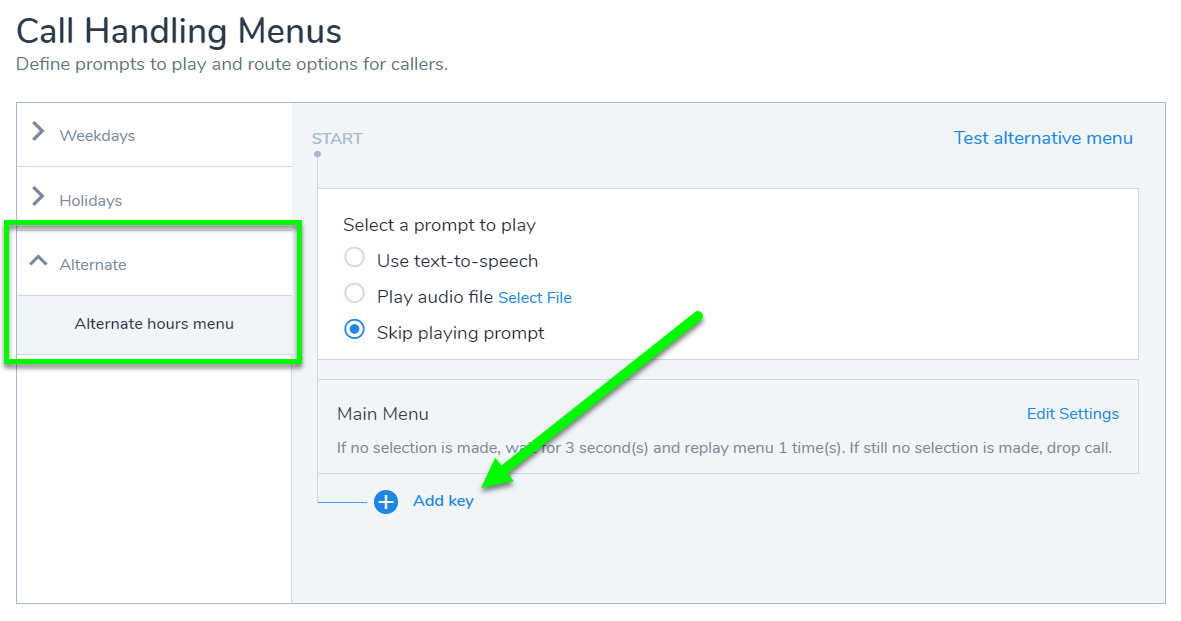Expand the Weekdays section chevron
This screenshot has height=621, width=1181.
coord(38,132)
